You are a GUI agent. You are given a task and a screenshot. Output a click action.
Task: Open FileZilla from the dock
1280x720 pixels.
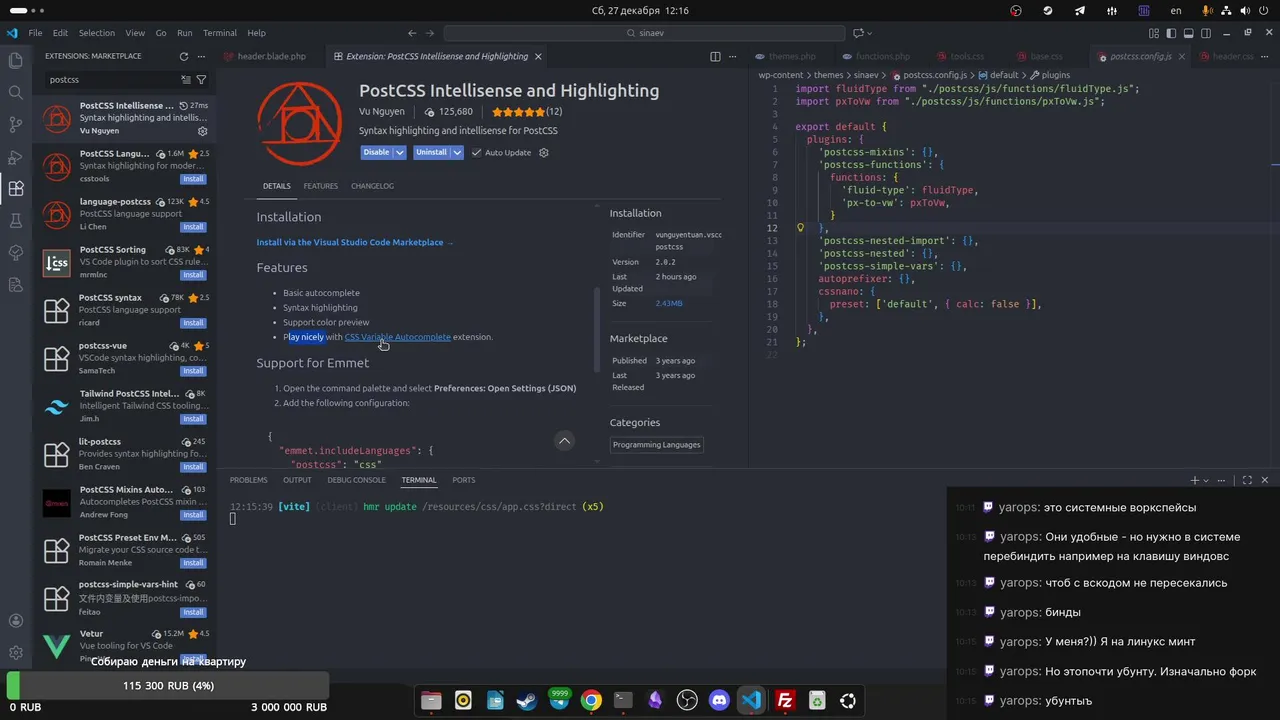tap(785, 701)
